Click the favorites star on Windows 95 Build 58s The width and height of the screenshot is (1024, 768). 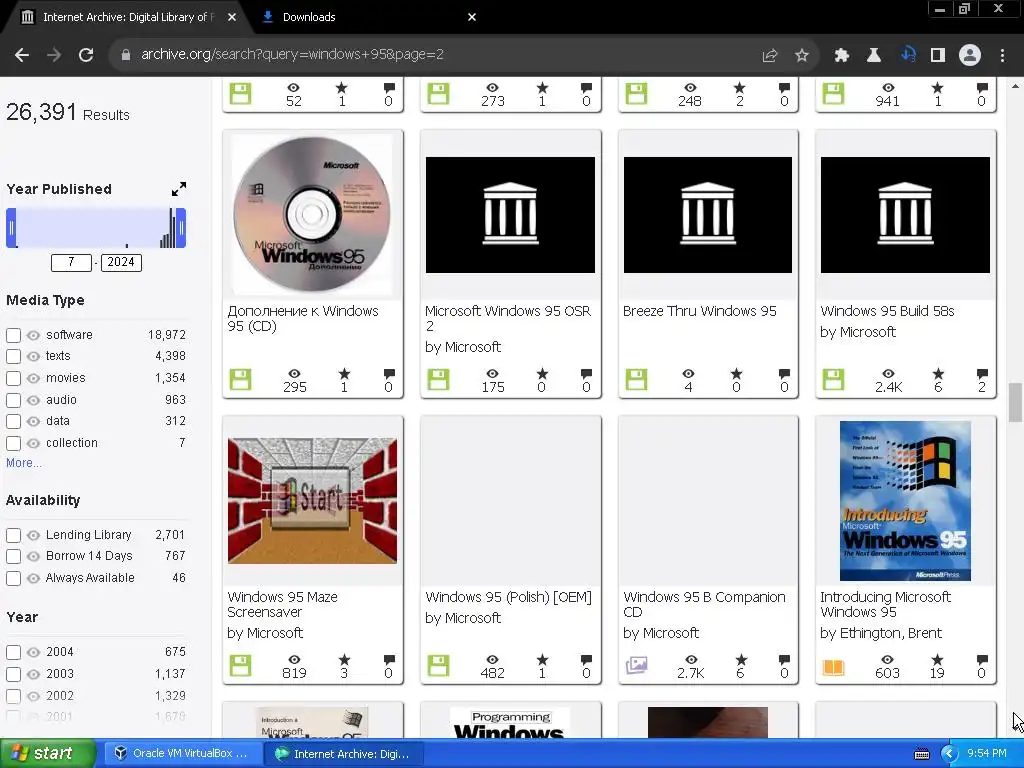click(x=938, y=374)
